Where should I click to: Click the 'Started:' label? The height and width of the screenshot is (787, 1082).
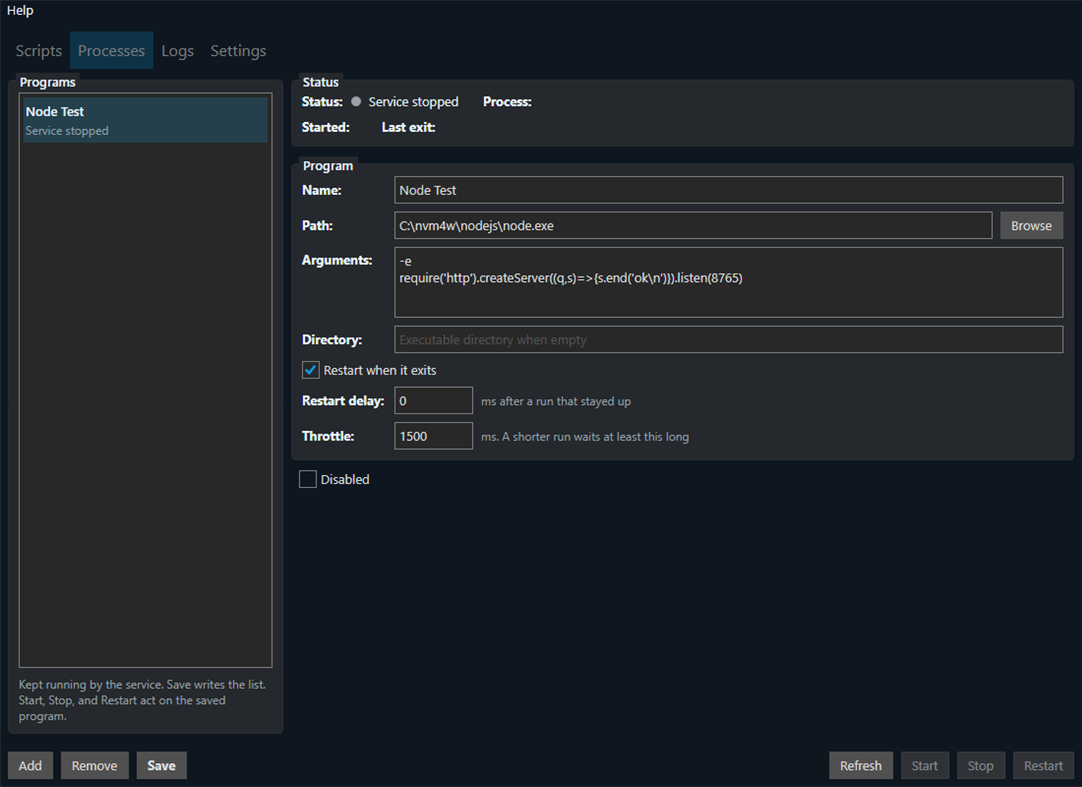point(326,127)
